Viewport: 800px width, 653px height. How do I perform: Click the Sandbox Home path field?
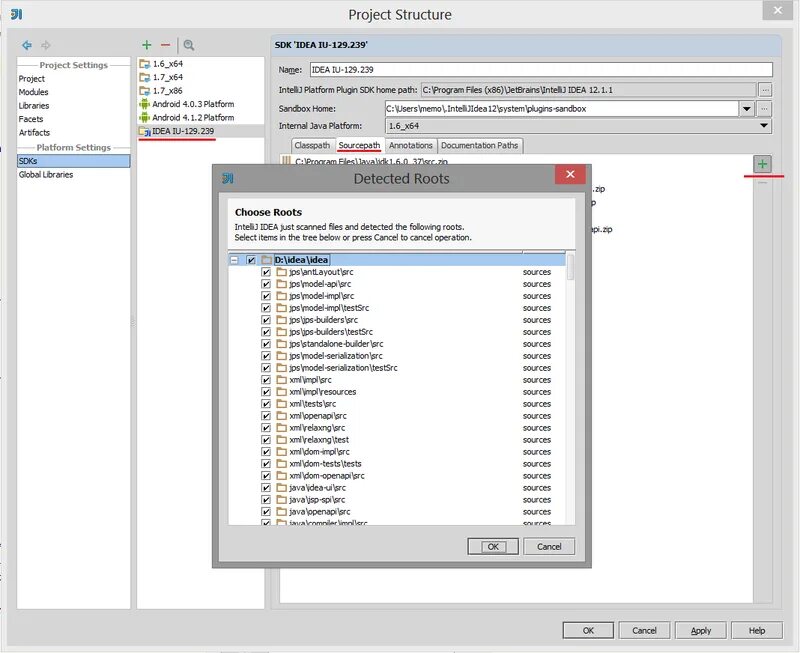coord(562,109)
